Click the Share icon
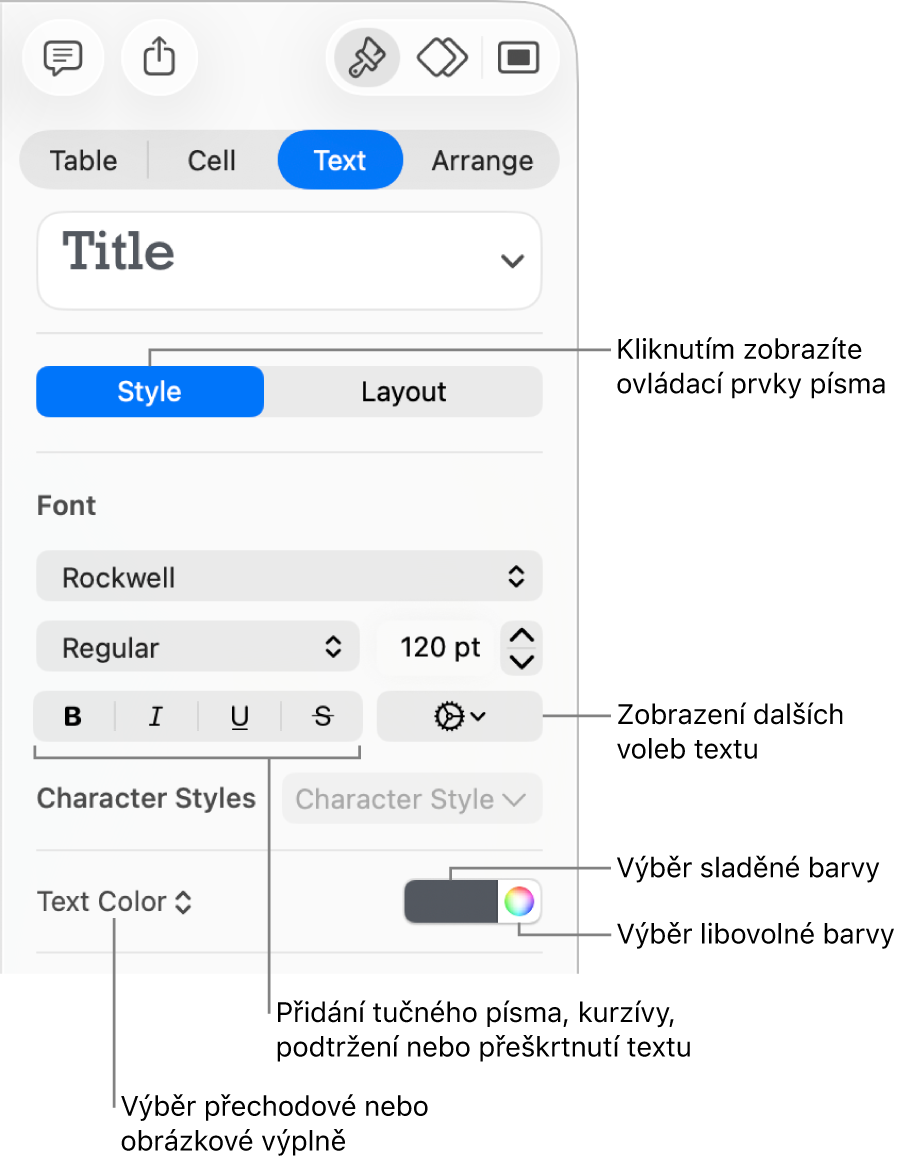912x1160 pixels. (159, 58)
